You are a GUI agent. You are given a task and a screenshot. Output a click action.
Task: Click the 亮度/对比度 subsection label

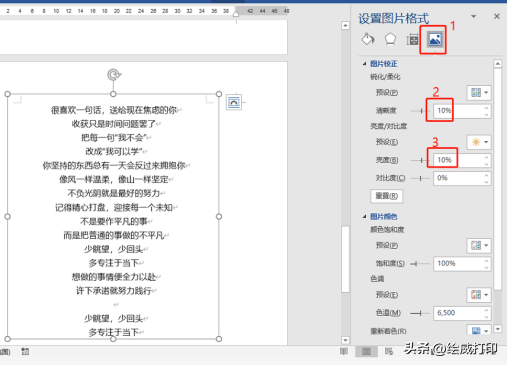tap(388, 126)
